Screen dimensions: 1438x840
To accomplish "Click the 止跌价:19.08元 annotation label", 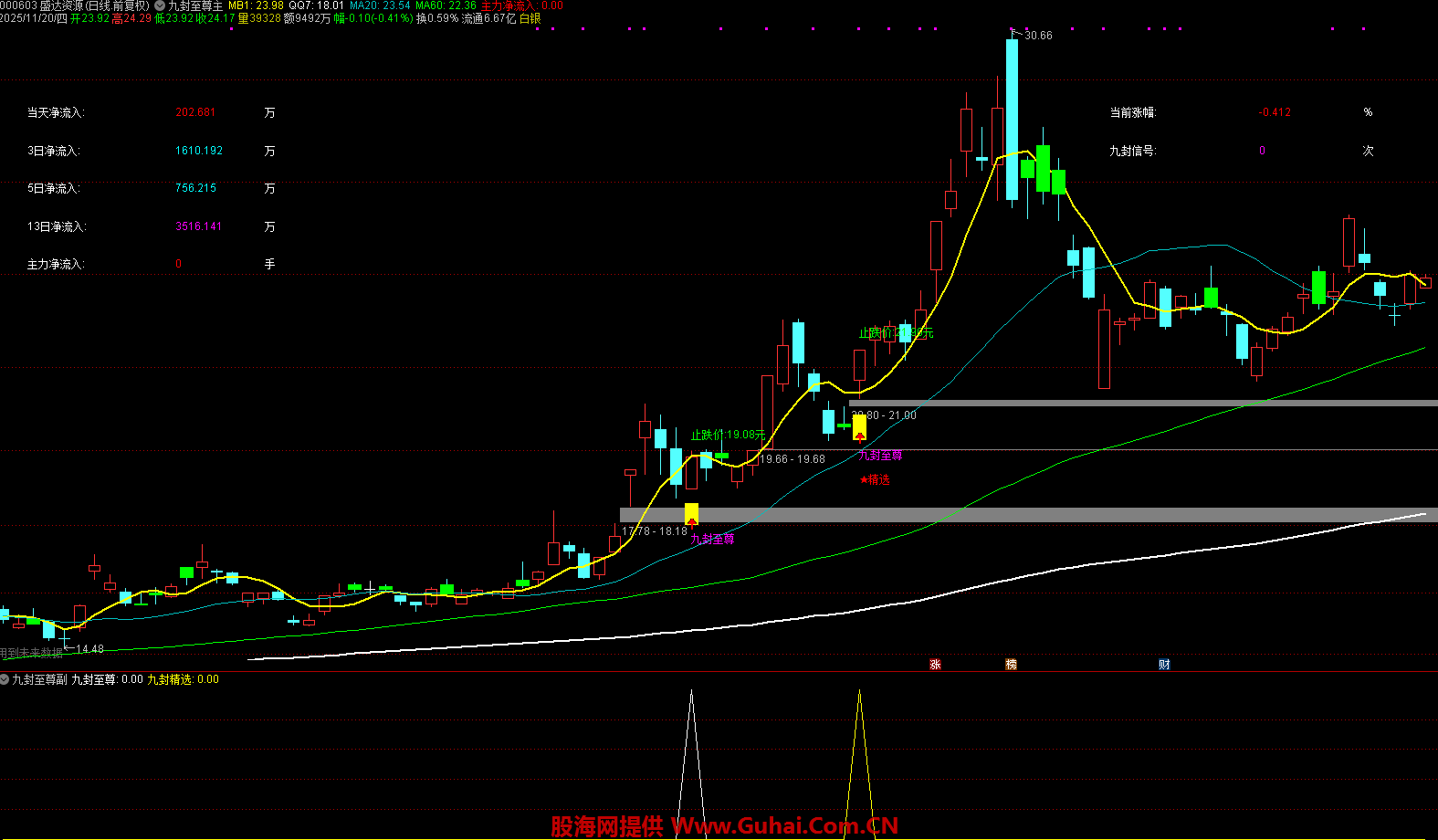I will [x=728, y=435].
